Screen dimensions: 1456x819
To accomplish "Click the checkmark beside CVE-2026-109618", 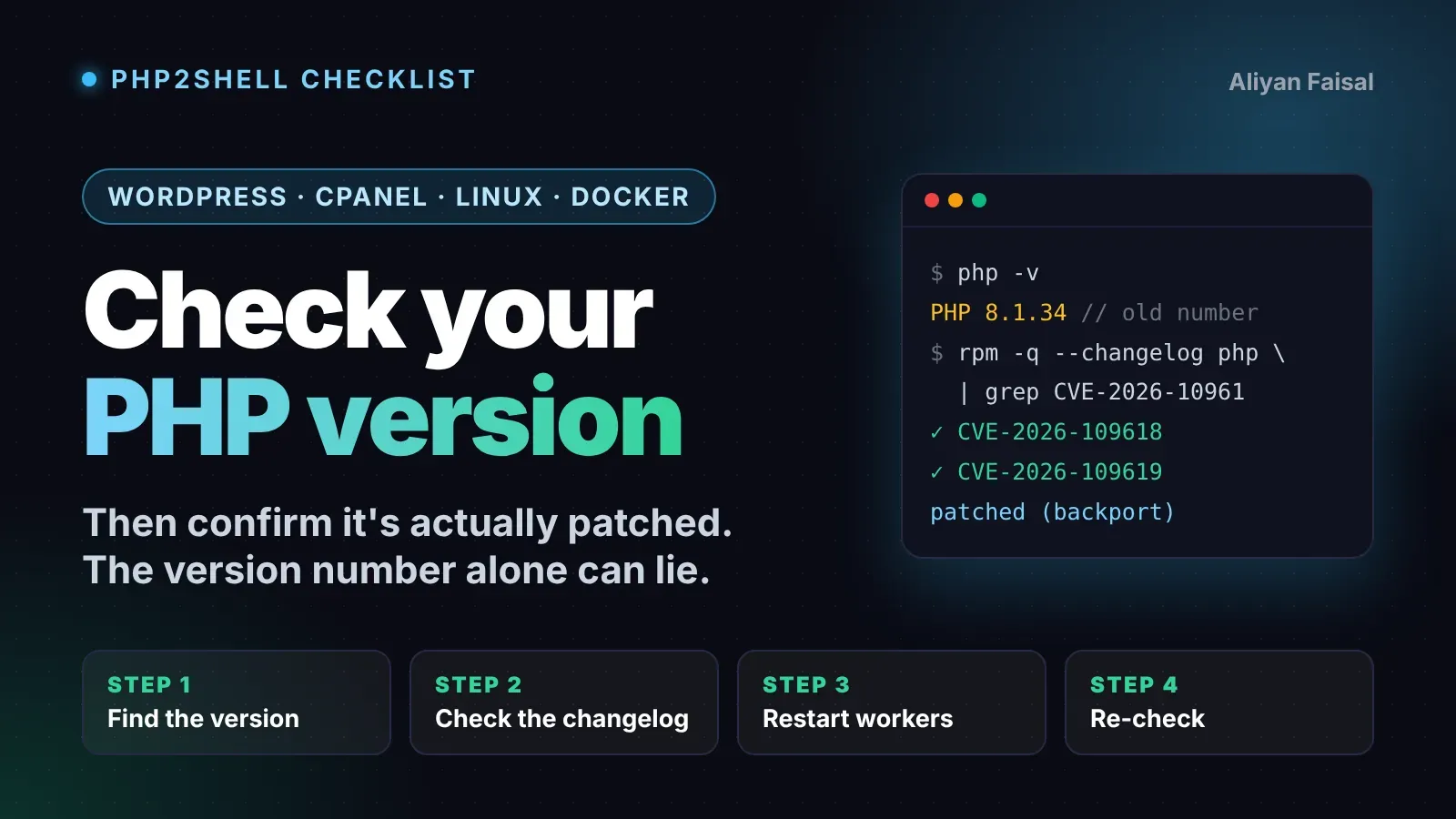I will pyautogui.click(x=936, y=432).
